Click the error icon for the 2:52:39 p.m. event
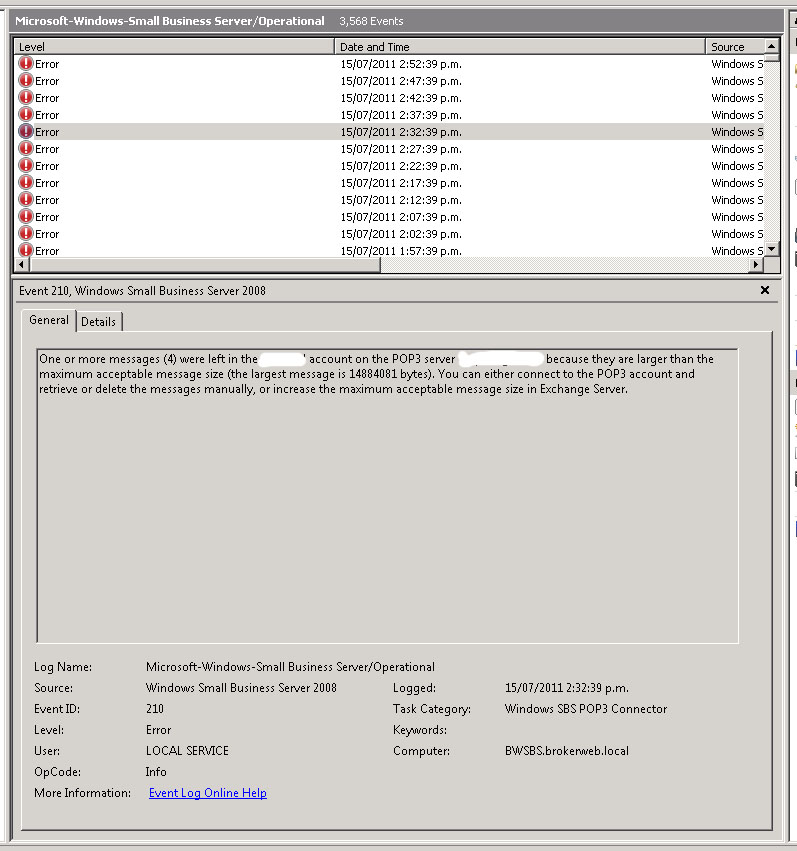Screen dimensions: 797x851 point(26,64)
